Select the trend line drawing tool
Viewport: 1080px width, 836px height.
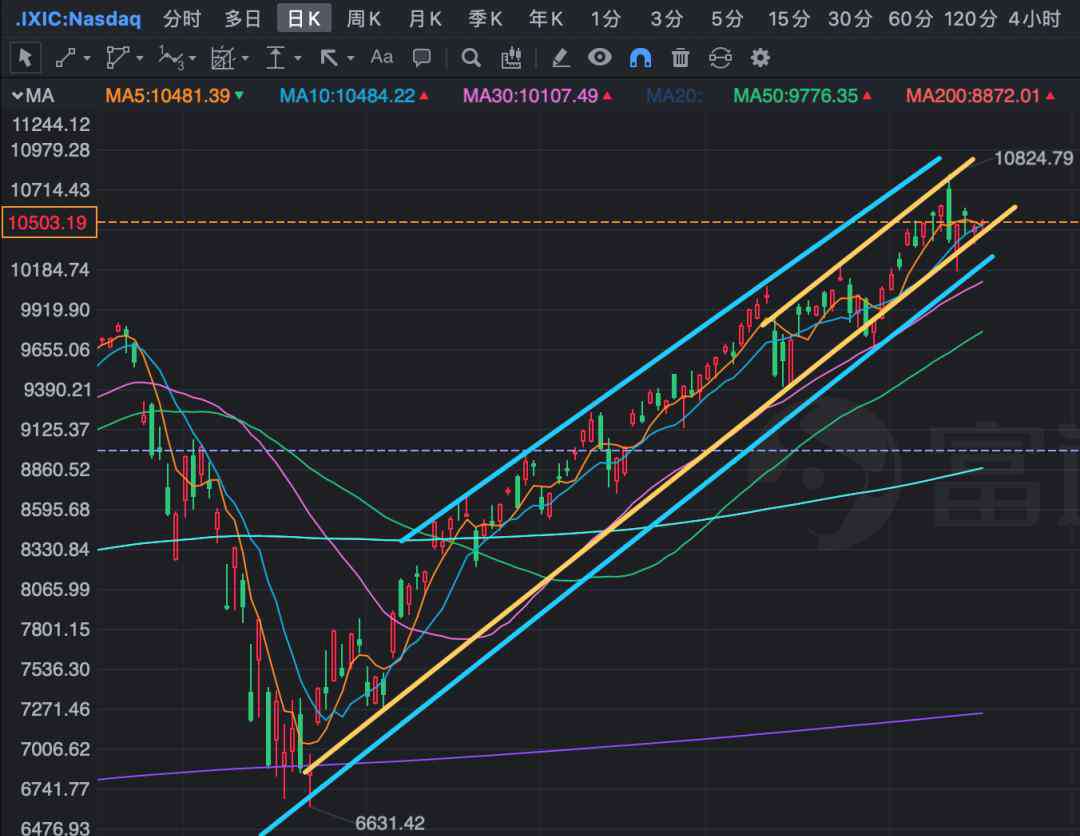[x=65, y=58]
